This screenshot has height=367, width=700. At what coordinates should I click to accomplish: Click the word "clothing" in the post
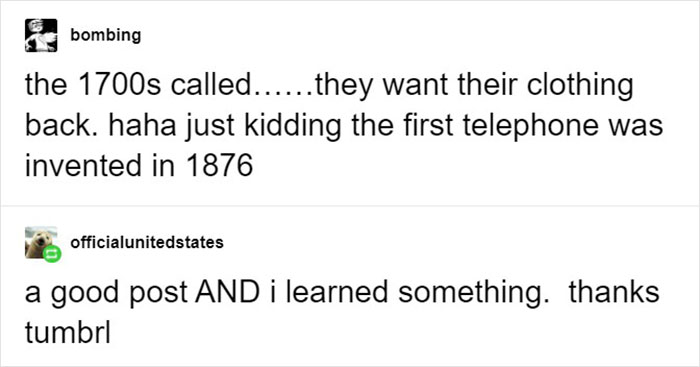coord(580,86)
